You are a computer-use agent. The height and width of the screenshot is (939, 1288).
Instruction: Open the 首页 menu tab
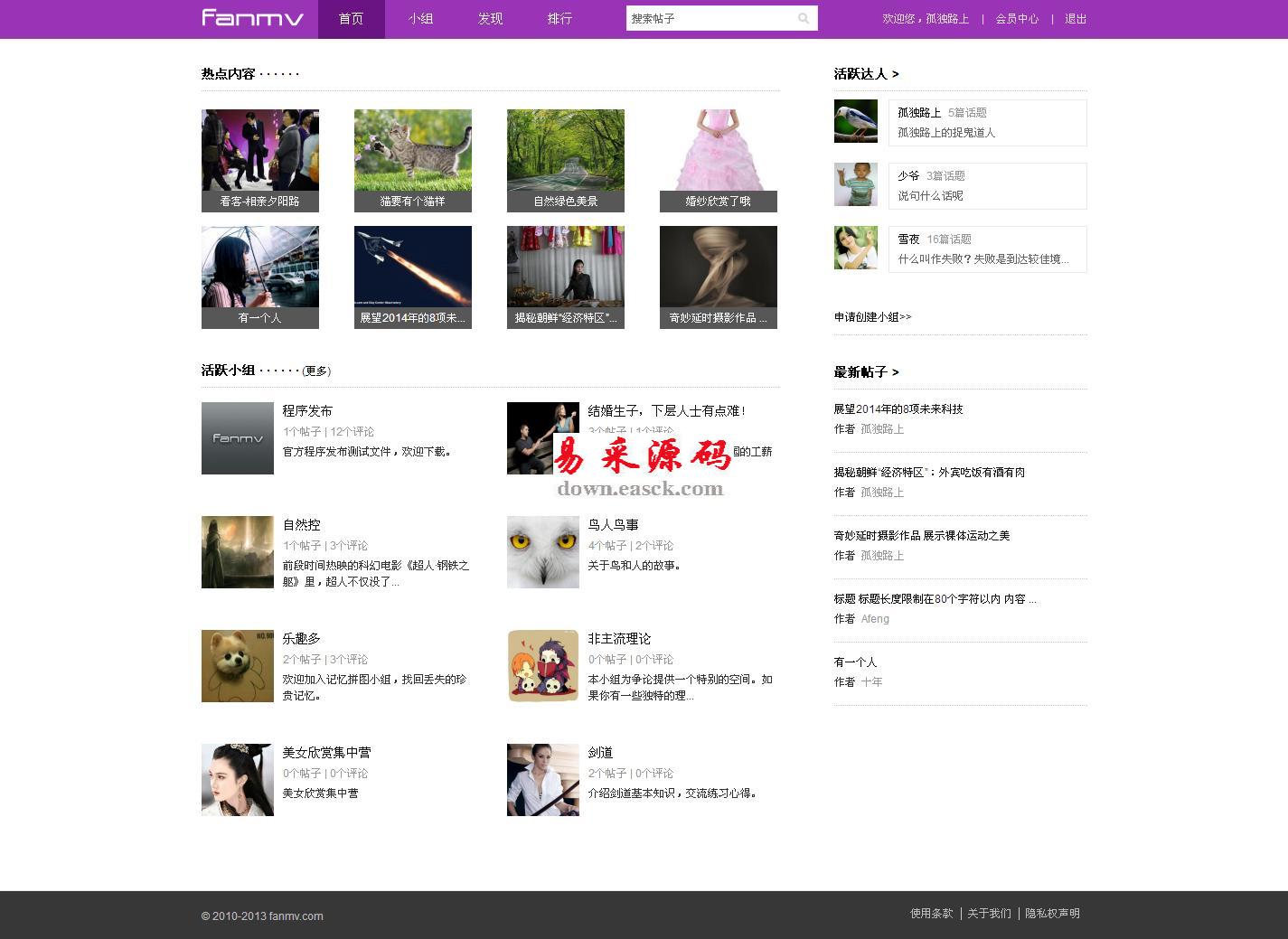(351, 18)
